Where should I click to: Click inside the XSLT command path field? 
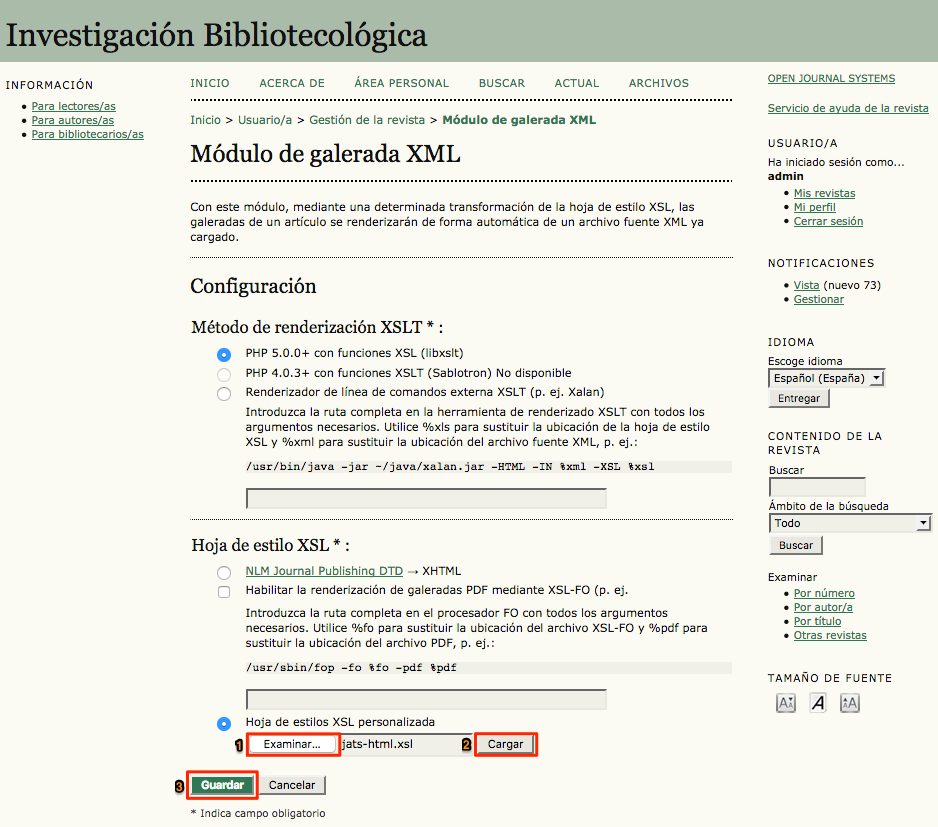click(x=427, y=497)
